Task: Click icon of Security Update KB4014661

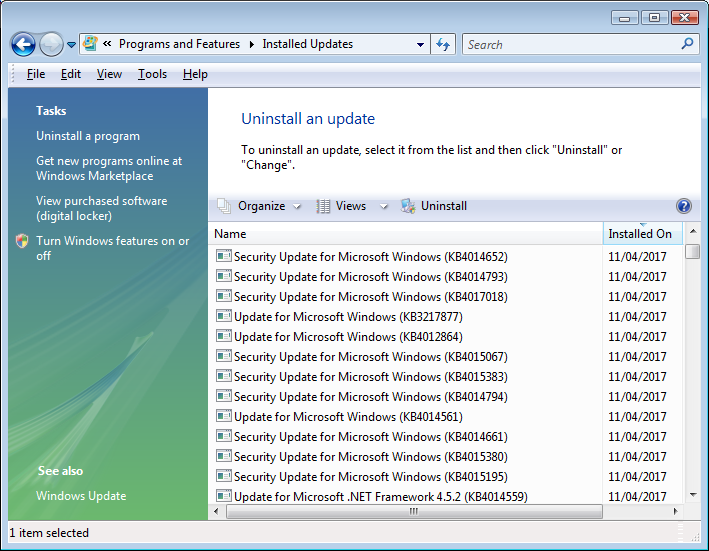Action: (224, 436)
